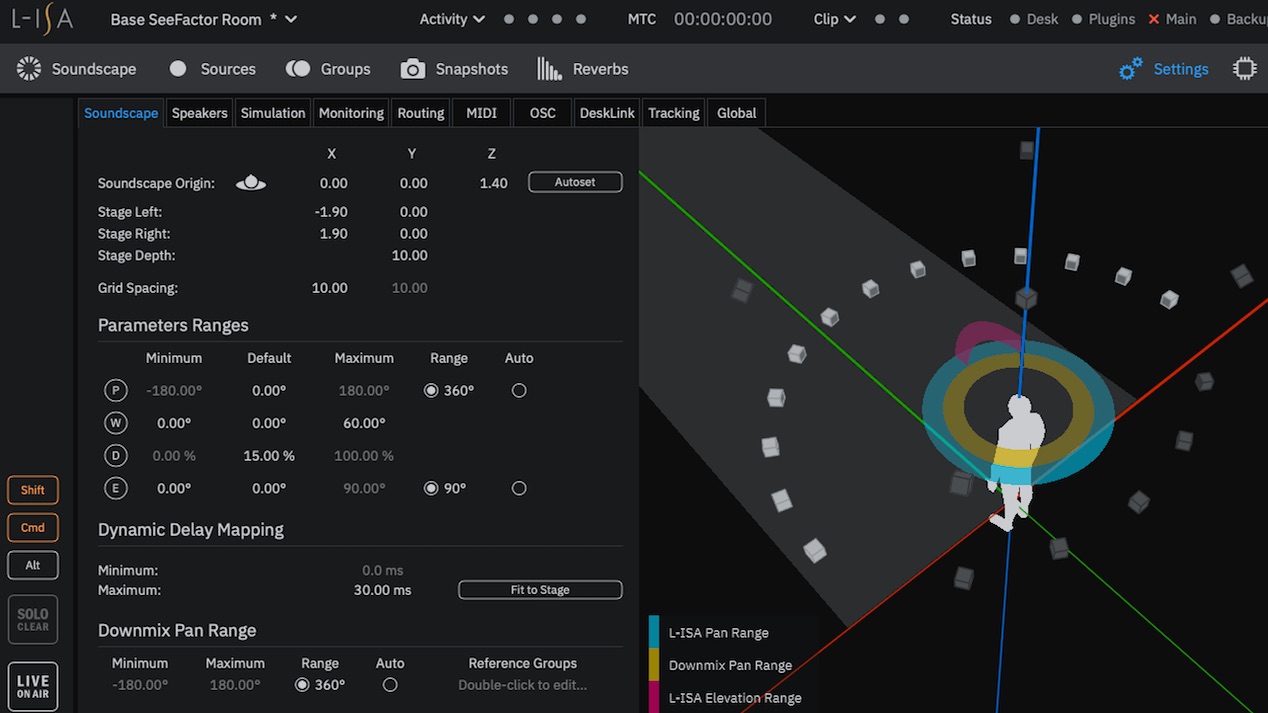Open the Reverbs panel
This screenshot has height=713, width=1268.
(581, 68)
